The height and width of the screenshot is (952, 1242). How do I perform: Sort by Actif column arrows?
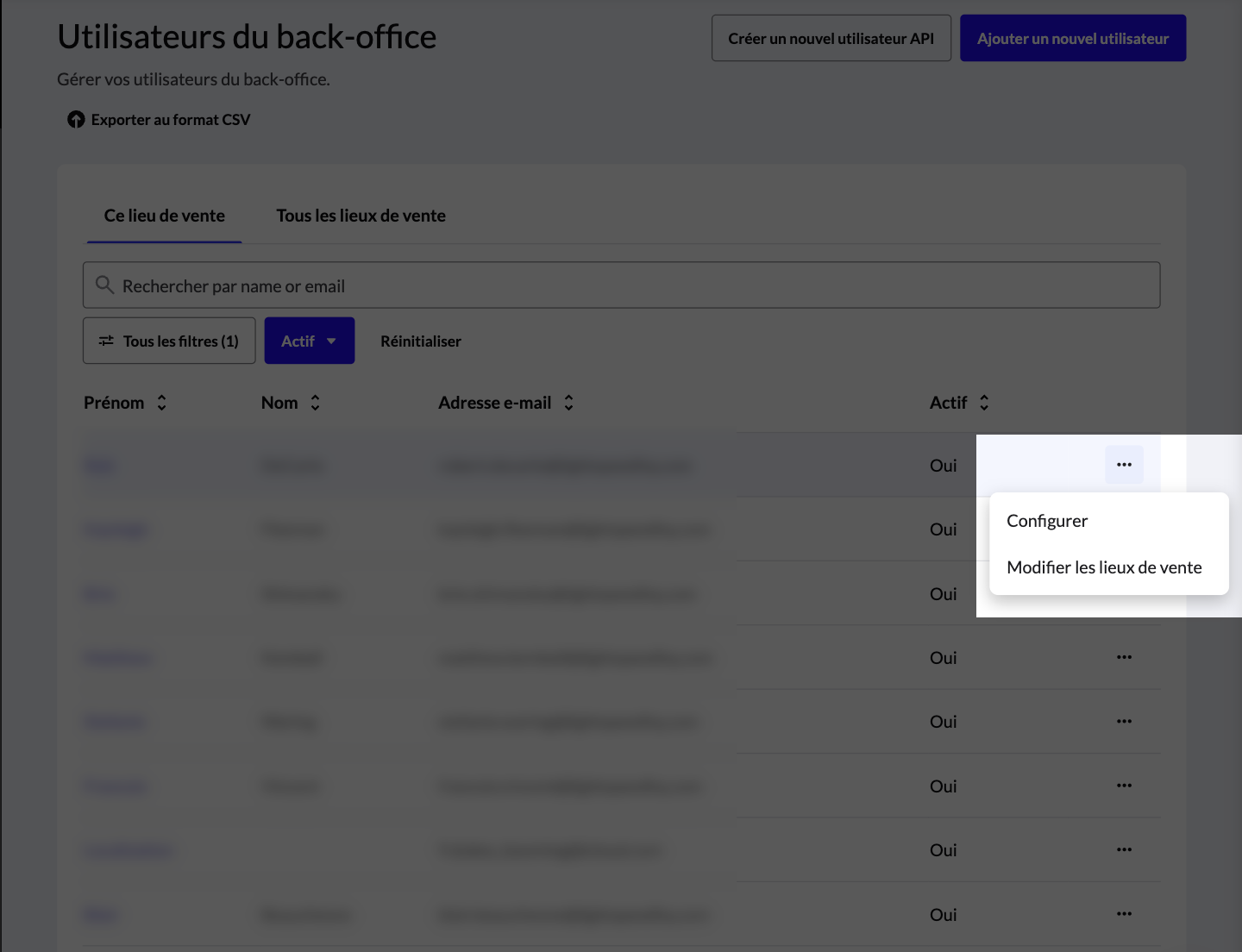click(x=984, y=403)
